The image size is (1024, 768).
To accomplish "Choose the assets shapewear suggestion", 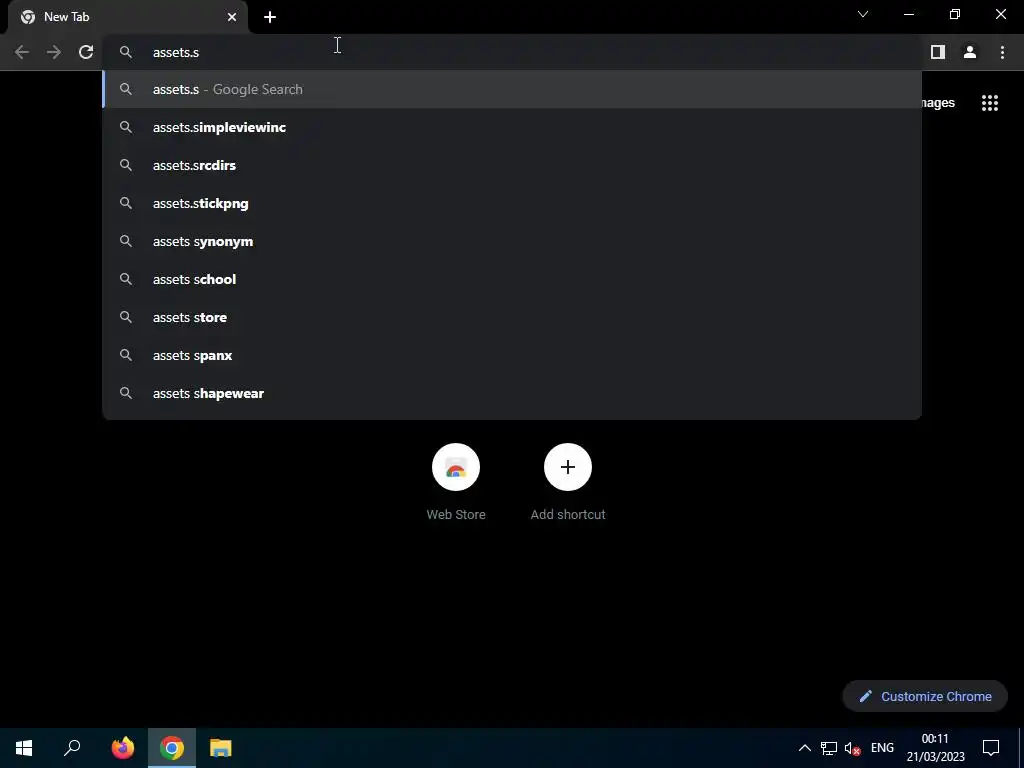I will 512,393.
